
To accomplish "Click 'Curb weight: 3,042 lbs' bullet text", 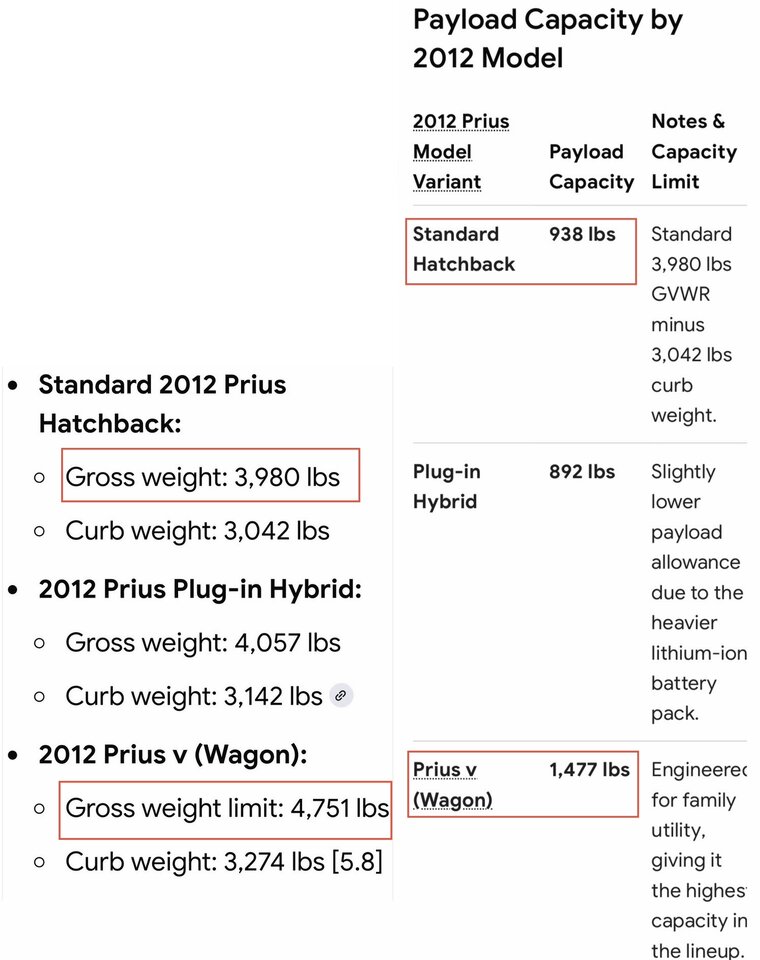I will [x=197, y=531].
